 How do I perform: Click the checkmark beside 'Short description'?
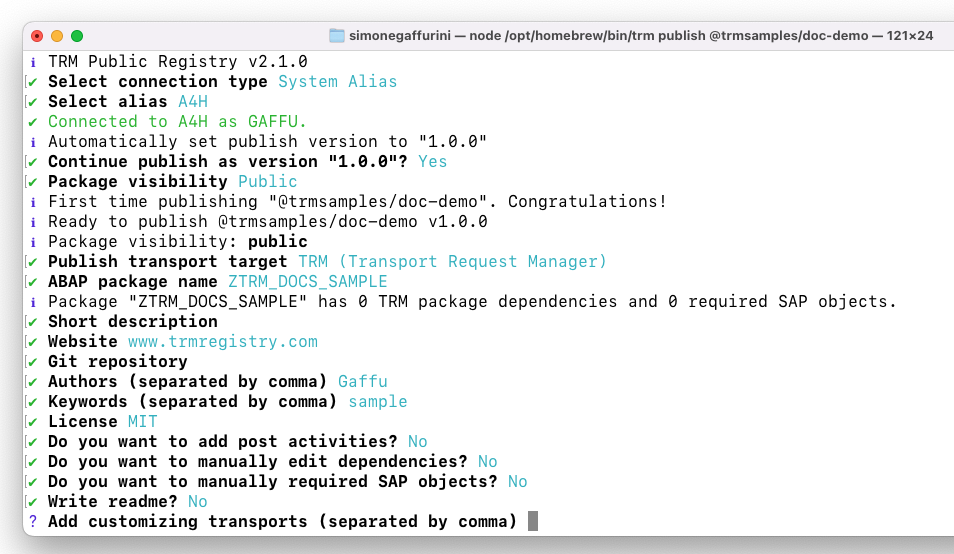tap(33, 322)
